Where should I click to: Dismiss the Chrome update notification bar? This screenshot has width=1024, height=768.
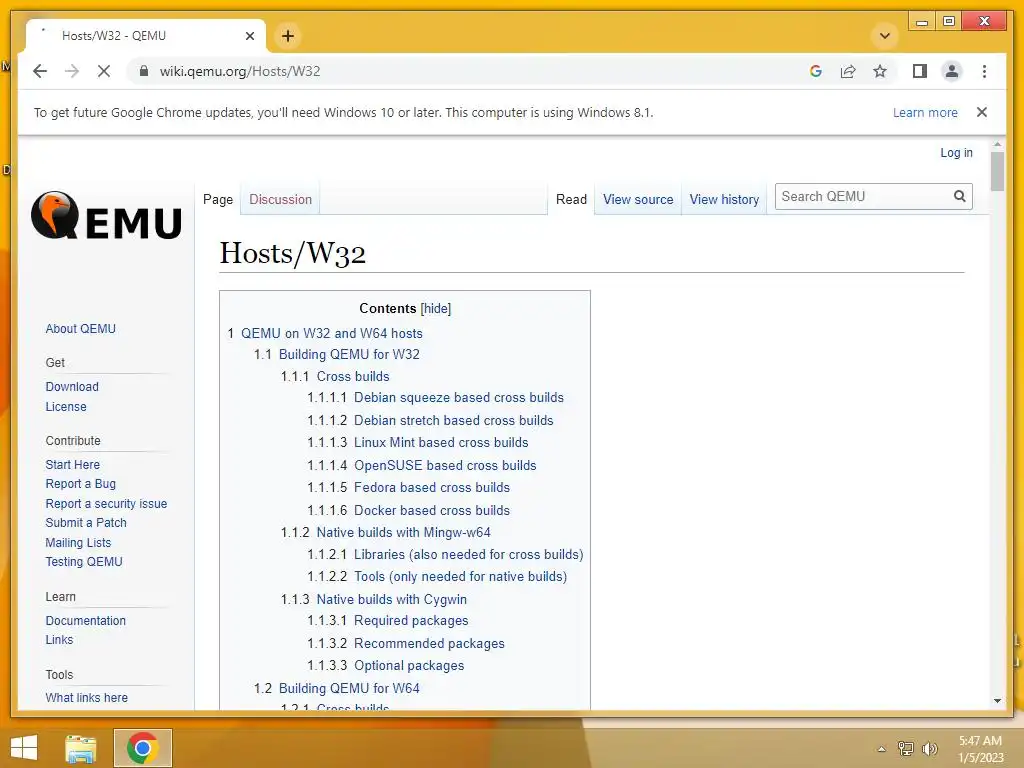pos(982,112)
